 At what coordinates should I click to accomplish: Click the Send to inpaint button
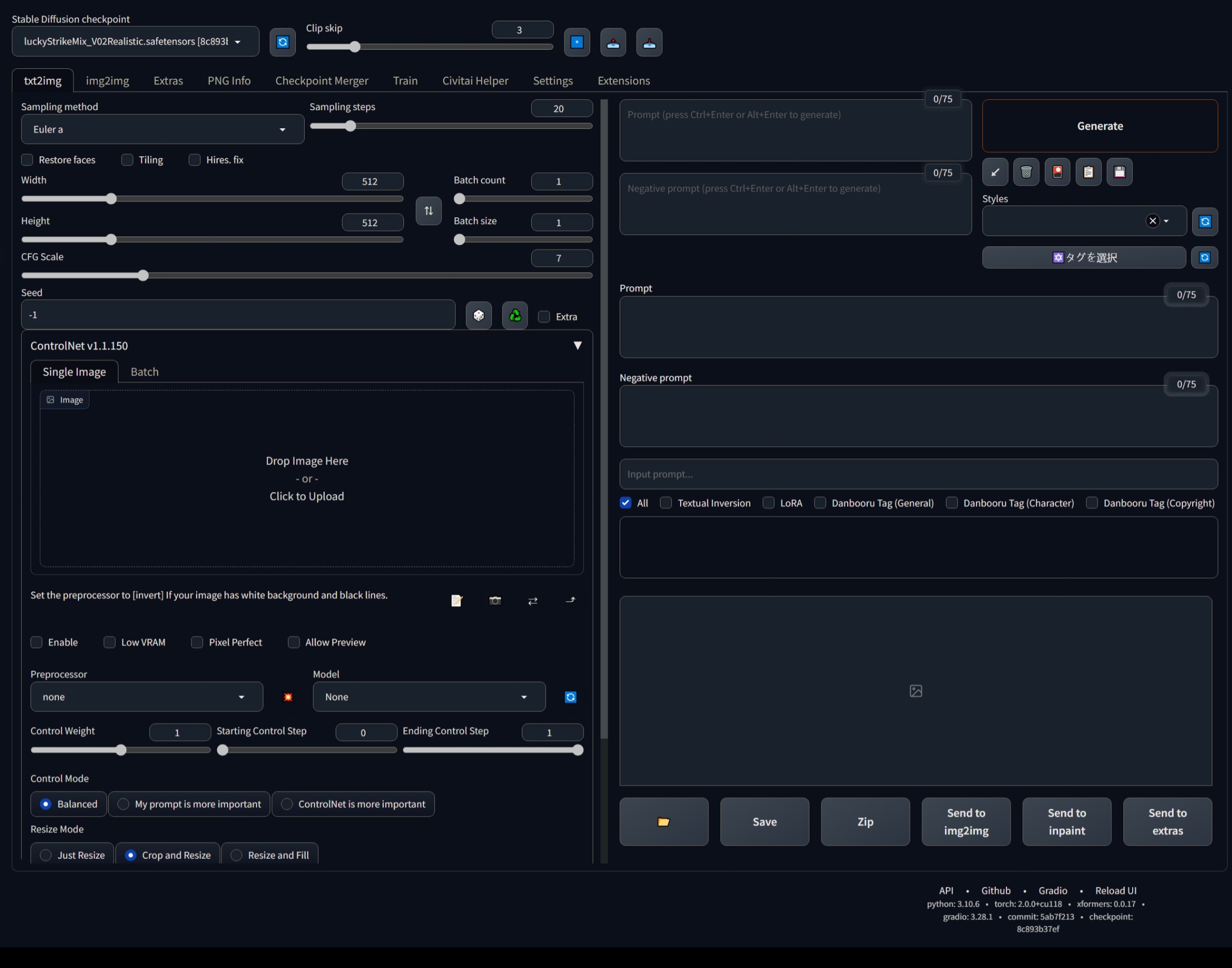point(1066,822)
